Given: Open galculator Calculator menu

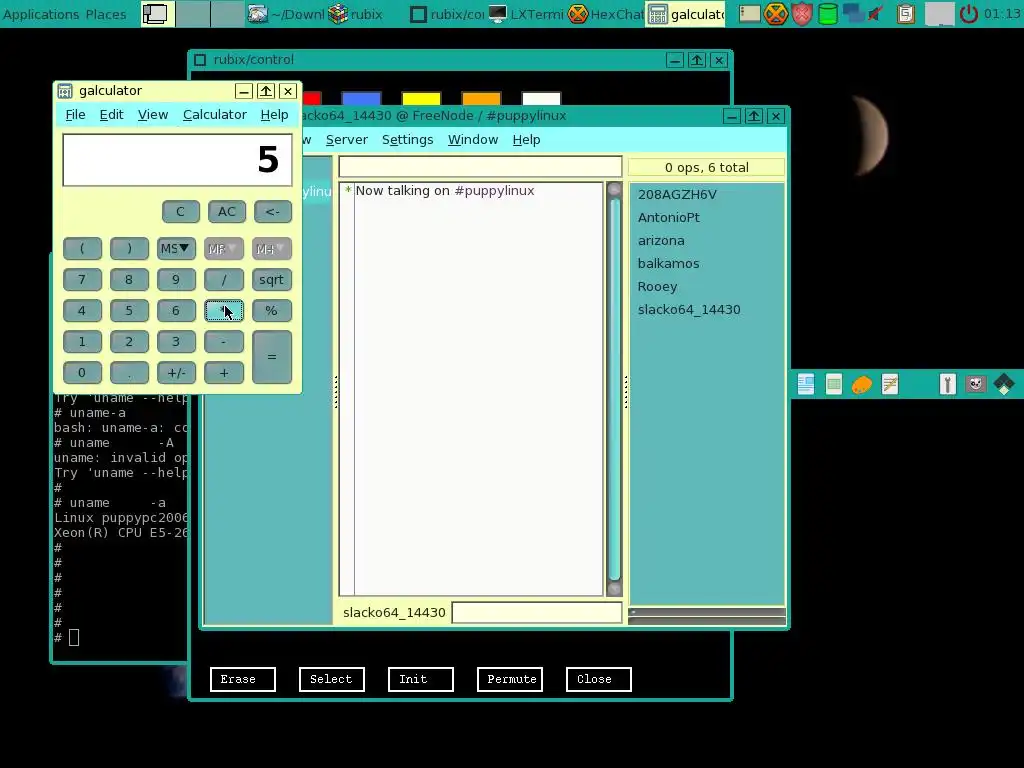Looking at the screenshot, I should 214,115.
